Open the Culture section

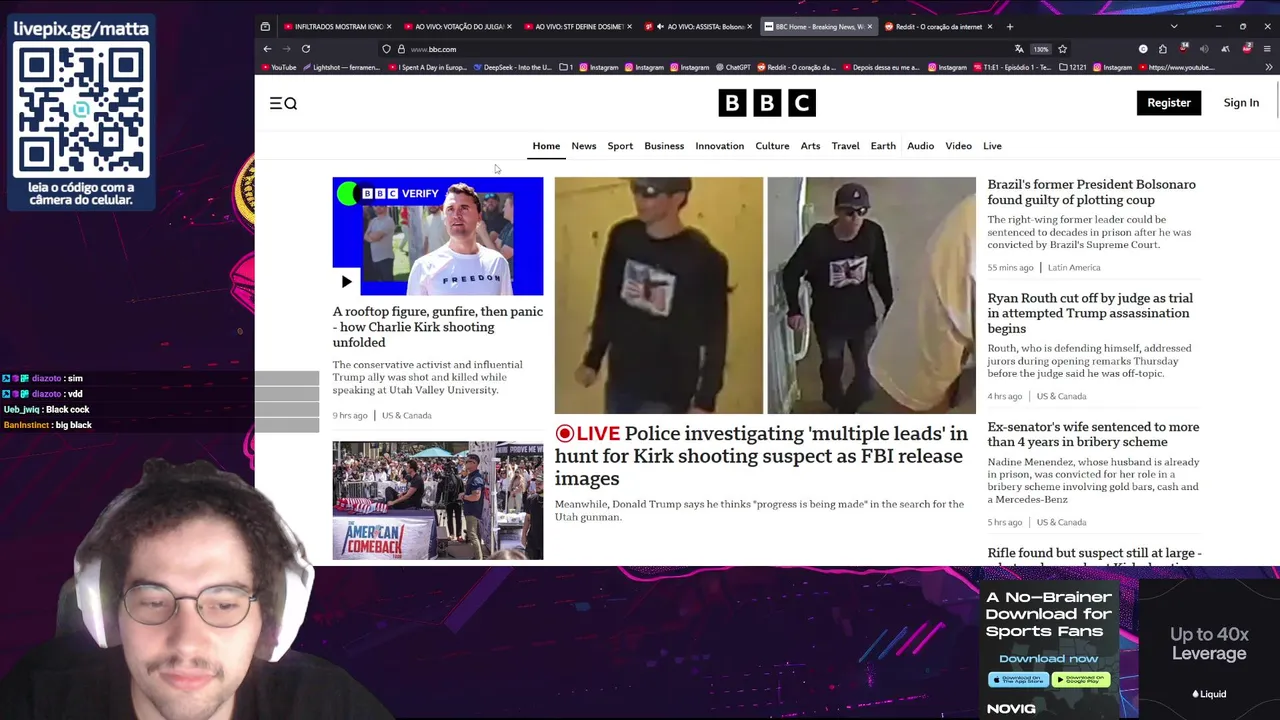772,146
